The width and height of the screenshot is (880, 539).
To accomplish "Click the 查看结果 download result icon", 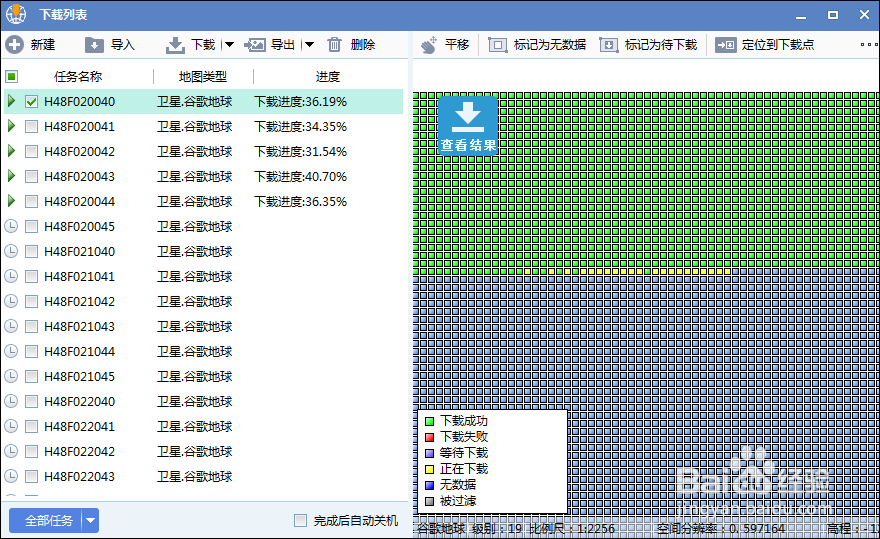I will pos(468,125).
